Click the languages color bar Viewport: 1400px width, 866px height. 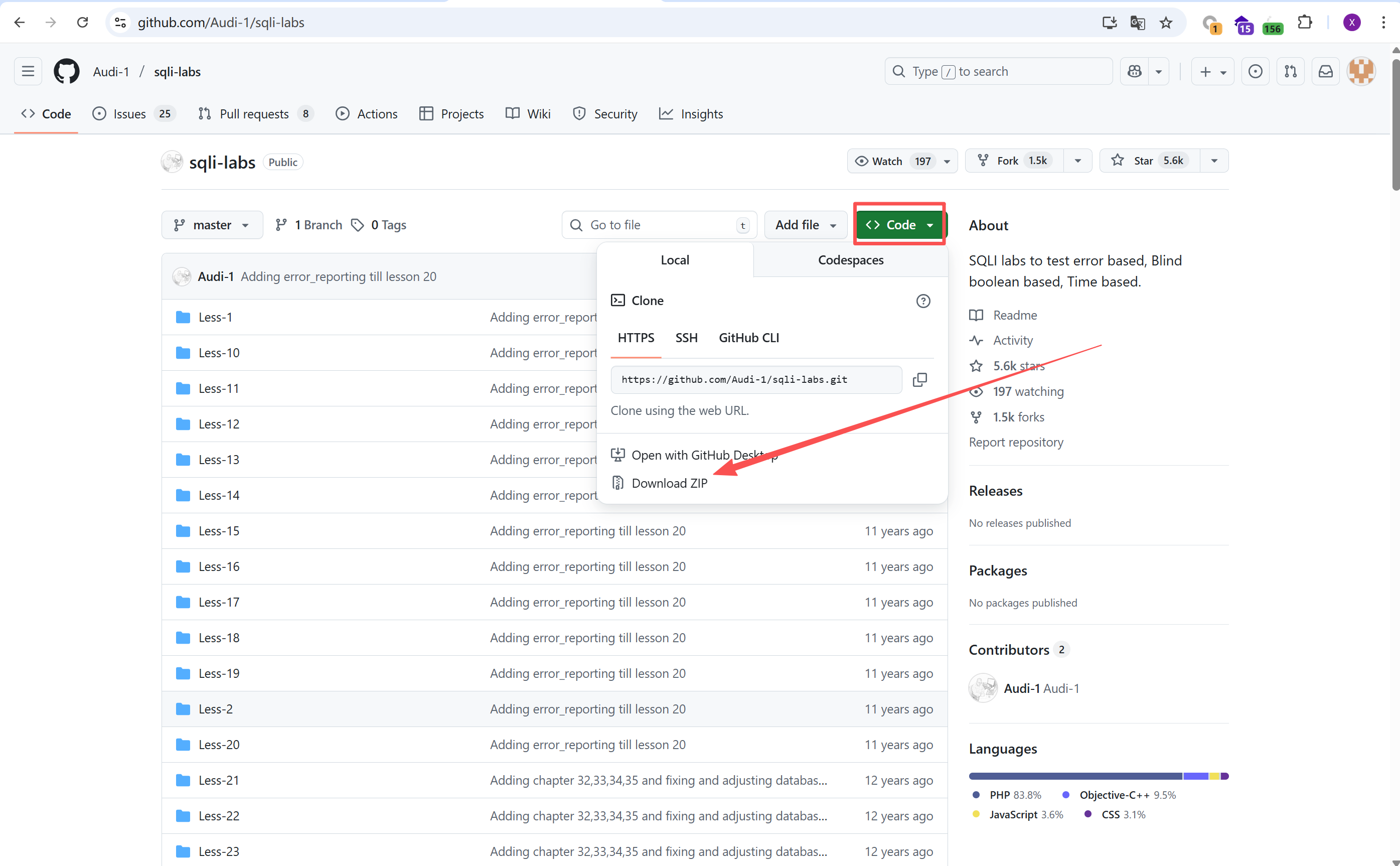click(x=1098, y=776)
